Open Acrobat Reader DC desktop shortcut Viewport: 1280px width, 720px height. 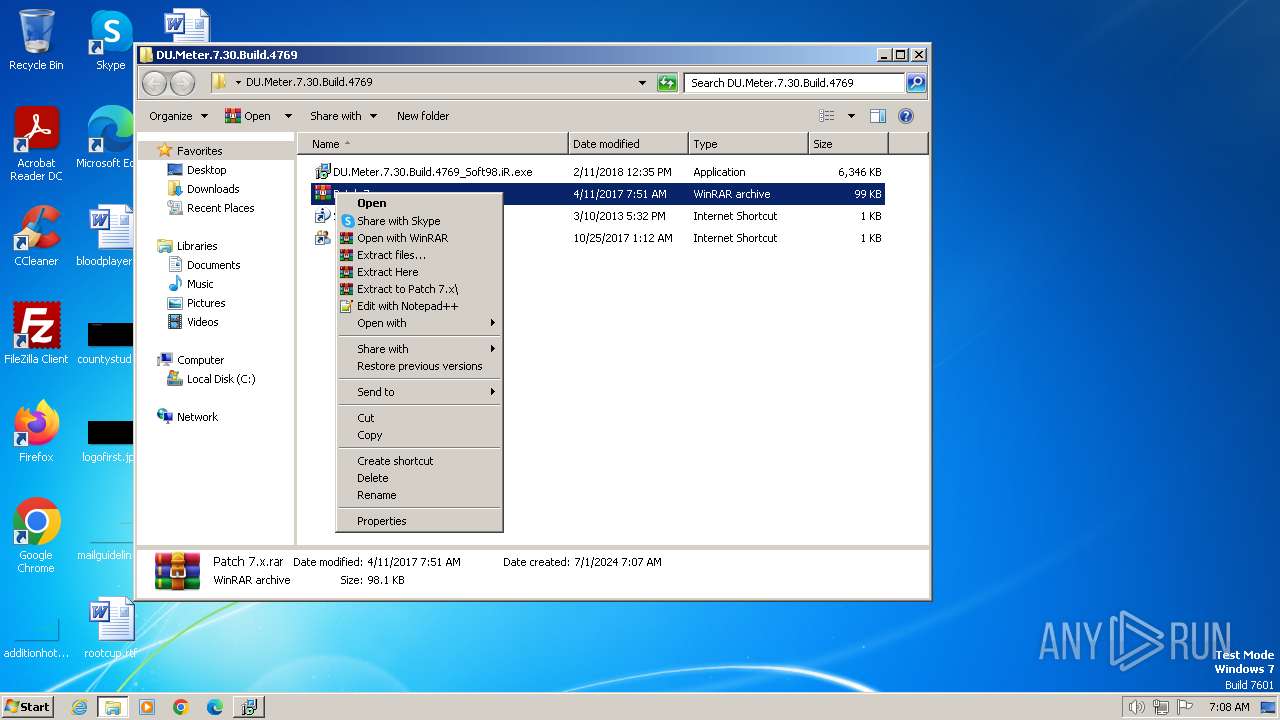pos(36,144)
